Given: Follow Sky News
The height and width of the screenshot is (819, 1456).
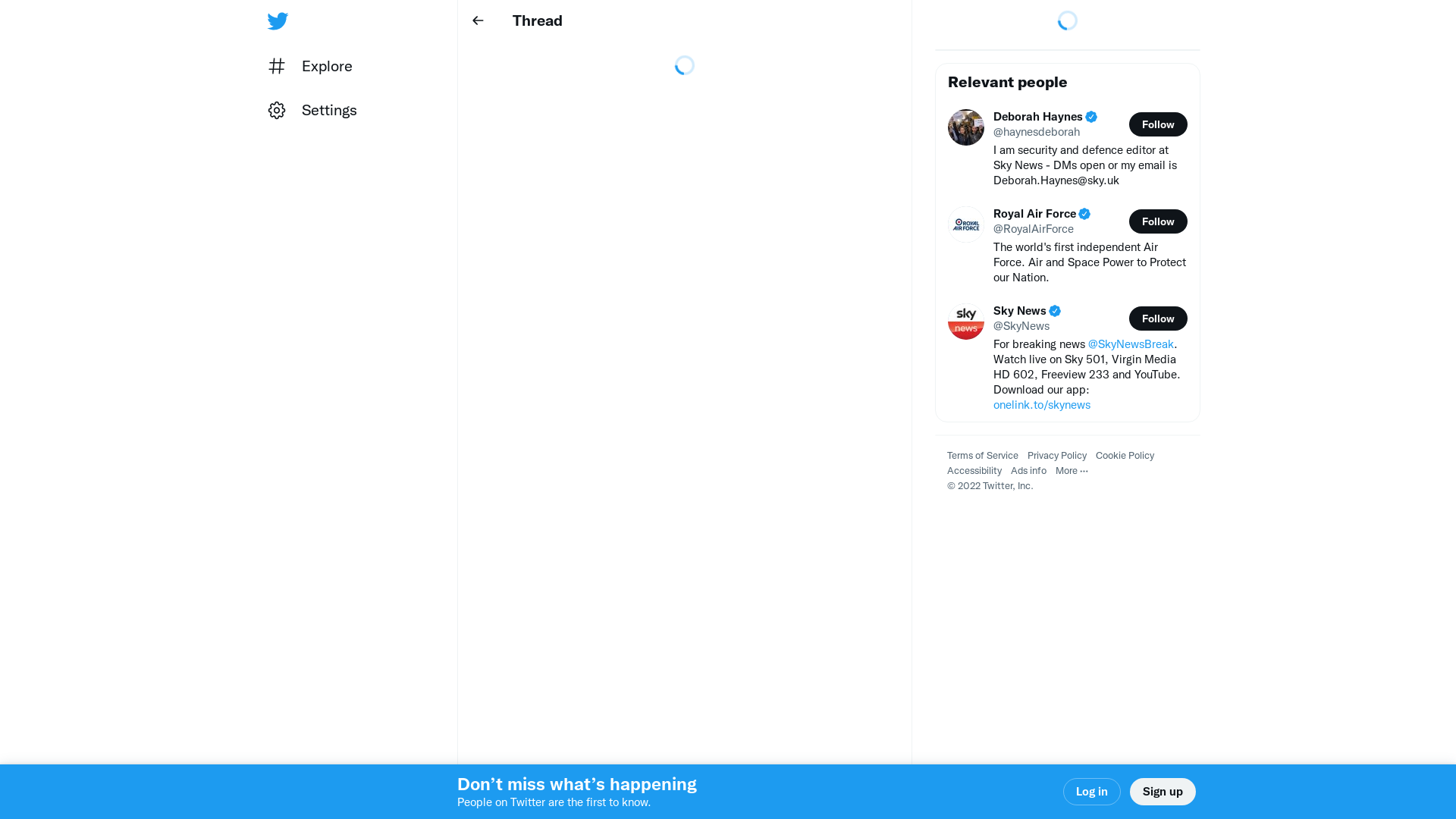Looking at the screenshot, I should coord(1157,318).
